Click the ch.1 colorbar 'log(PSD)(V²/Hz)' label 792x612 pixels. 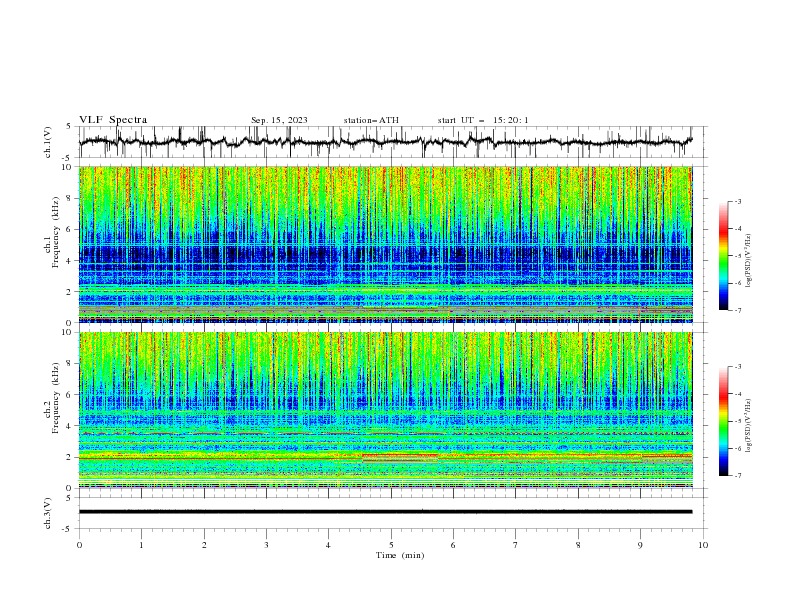(x=749, y=261)
